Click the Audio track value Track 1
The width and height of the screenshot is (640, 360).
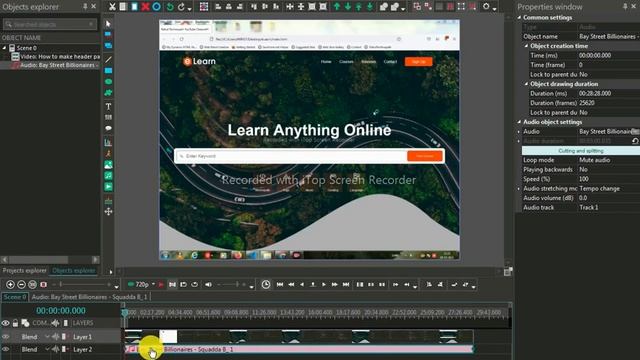[589, 207]
